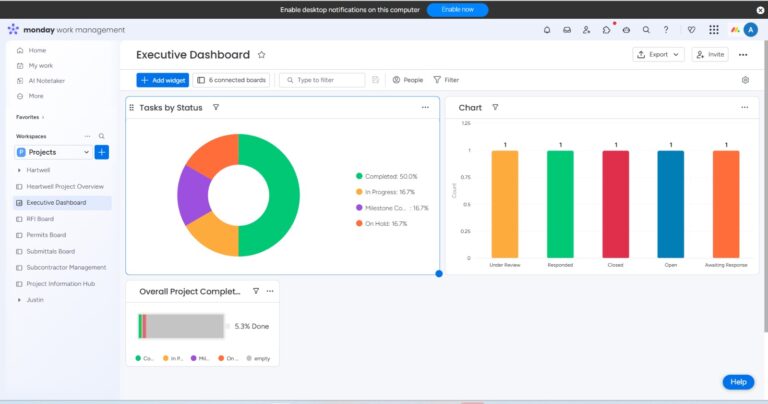Open the Chart widget three-dot menu
The width and height of the screenshot is (768, 404).
pos(744,107)
